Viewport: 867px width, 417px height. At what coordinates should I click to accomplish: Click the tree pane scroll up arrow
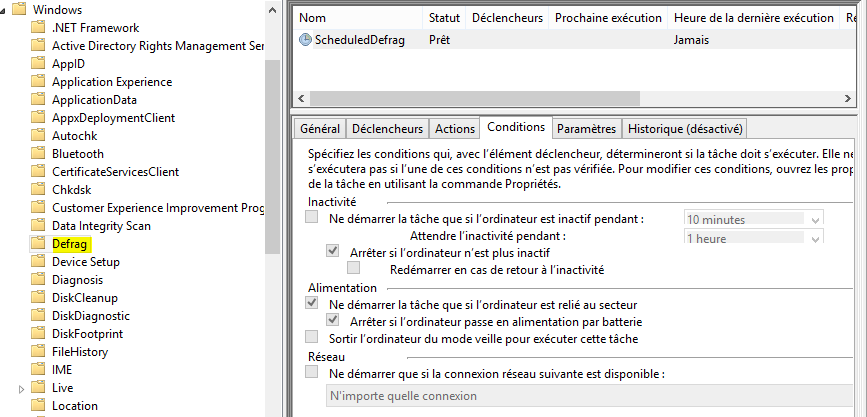pyautogui.click(x=272, y=10)
